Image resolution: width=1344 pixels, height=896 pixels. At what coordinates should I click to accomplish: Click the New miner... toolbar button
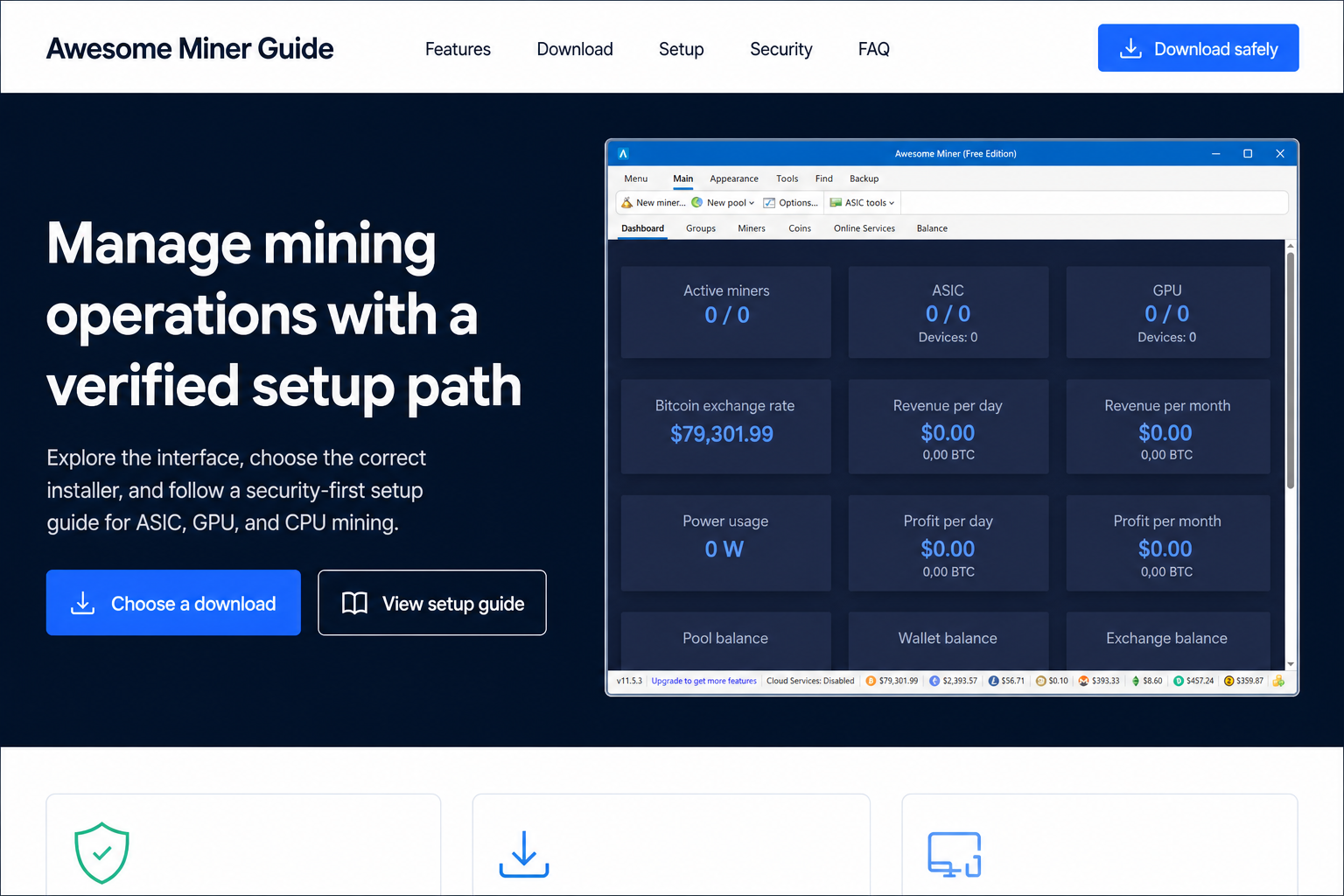click(653, 202)
